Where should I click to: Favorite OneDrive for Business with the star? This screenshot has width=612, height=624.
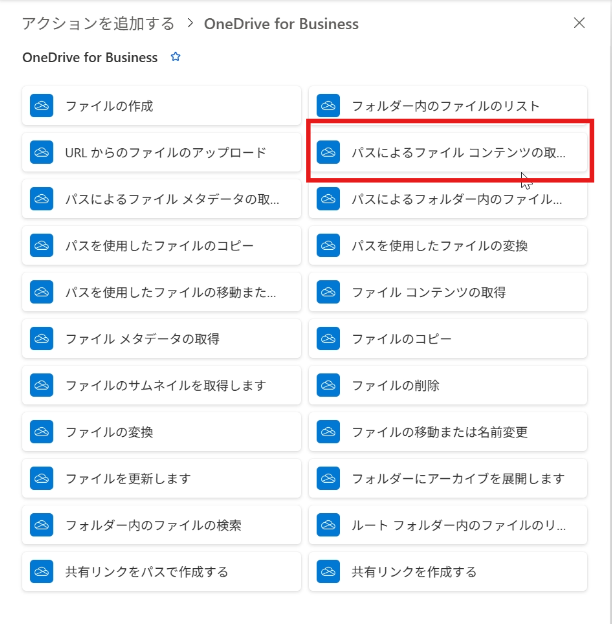(x=176, y=58)
